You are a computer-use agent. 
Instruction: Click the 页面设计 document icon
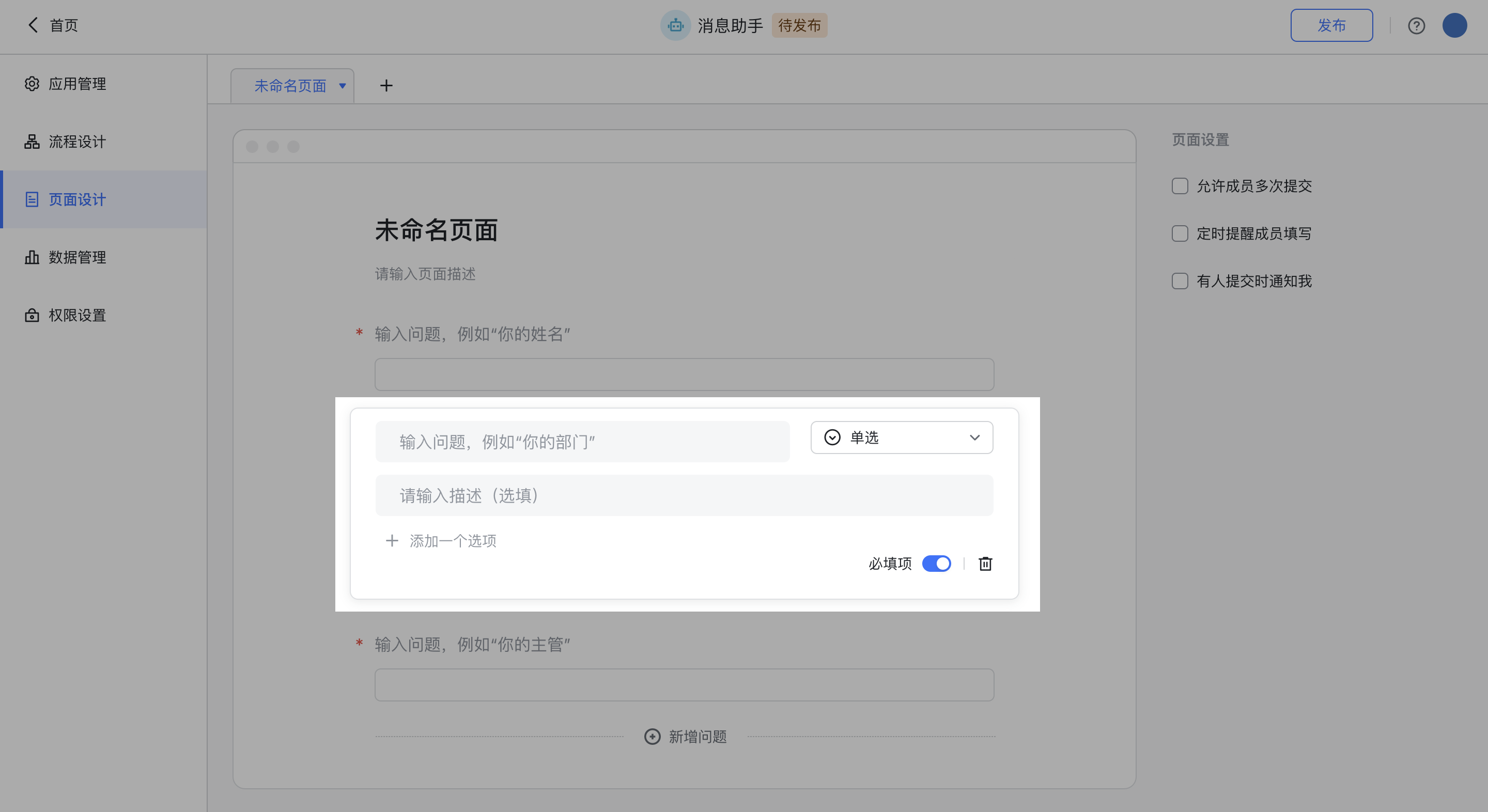click(x=32, y=199)
